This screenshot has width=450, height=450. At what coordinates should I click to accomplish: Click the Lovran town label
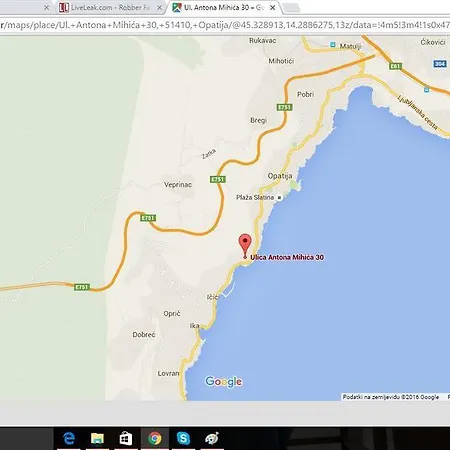(168, 374)
